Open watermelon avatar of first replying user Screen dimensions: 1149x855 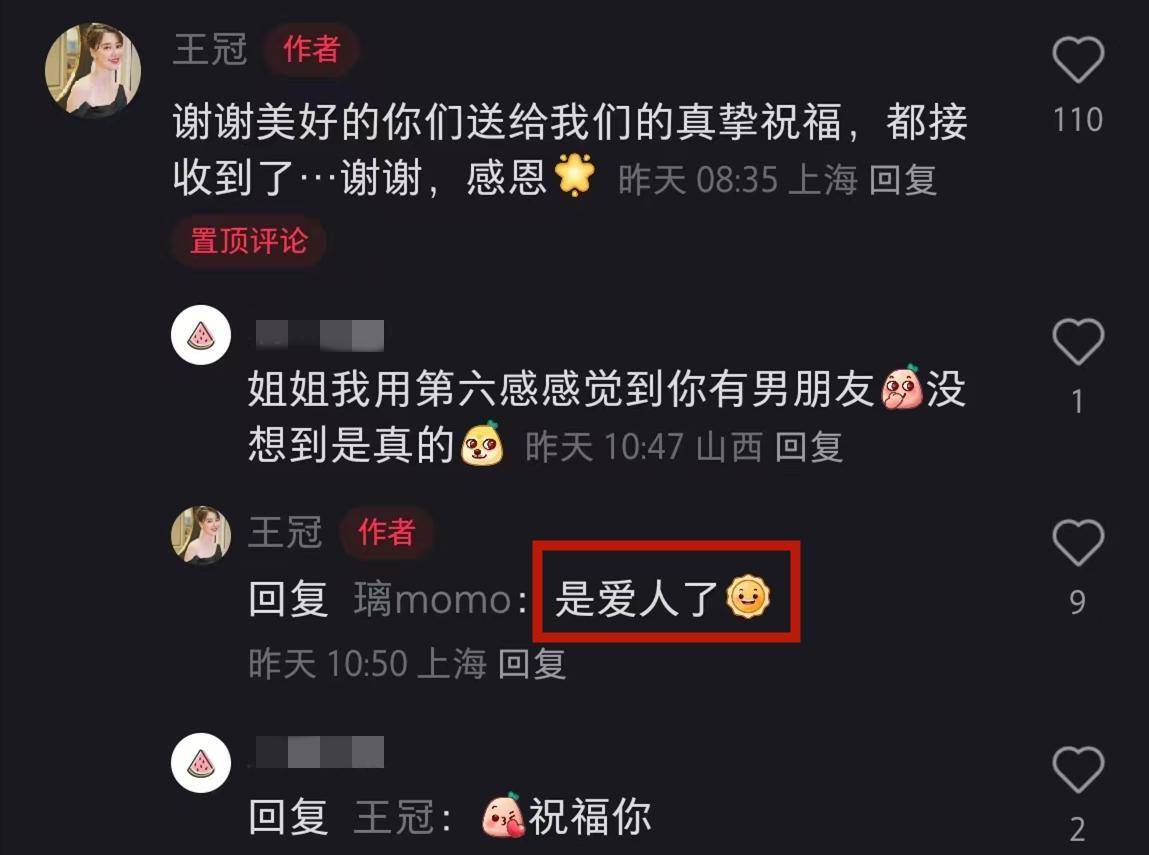[201, 335]
